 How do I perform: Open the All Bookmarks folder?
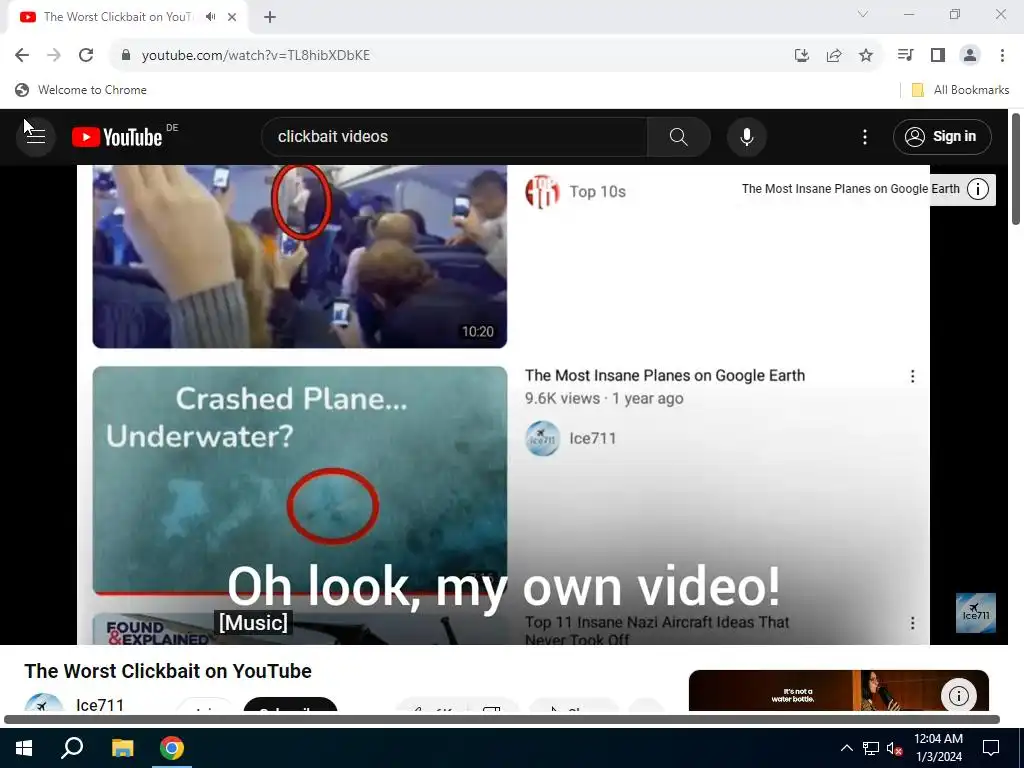960,89
